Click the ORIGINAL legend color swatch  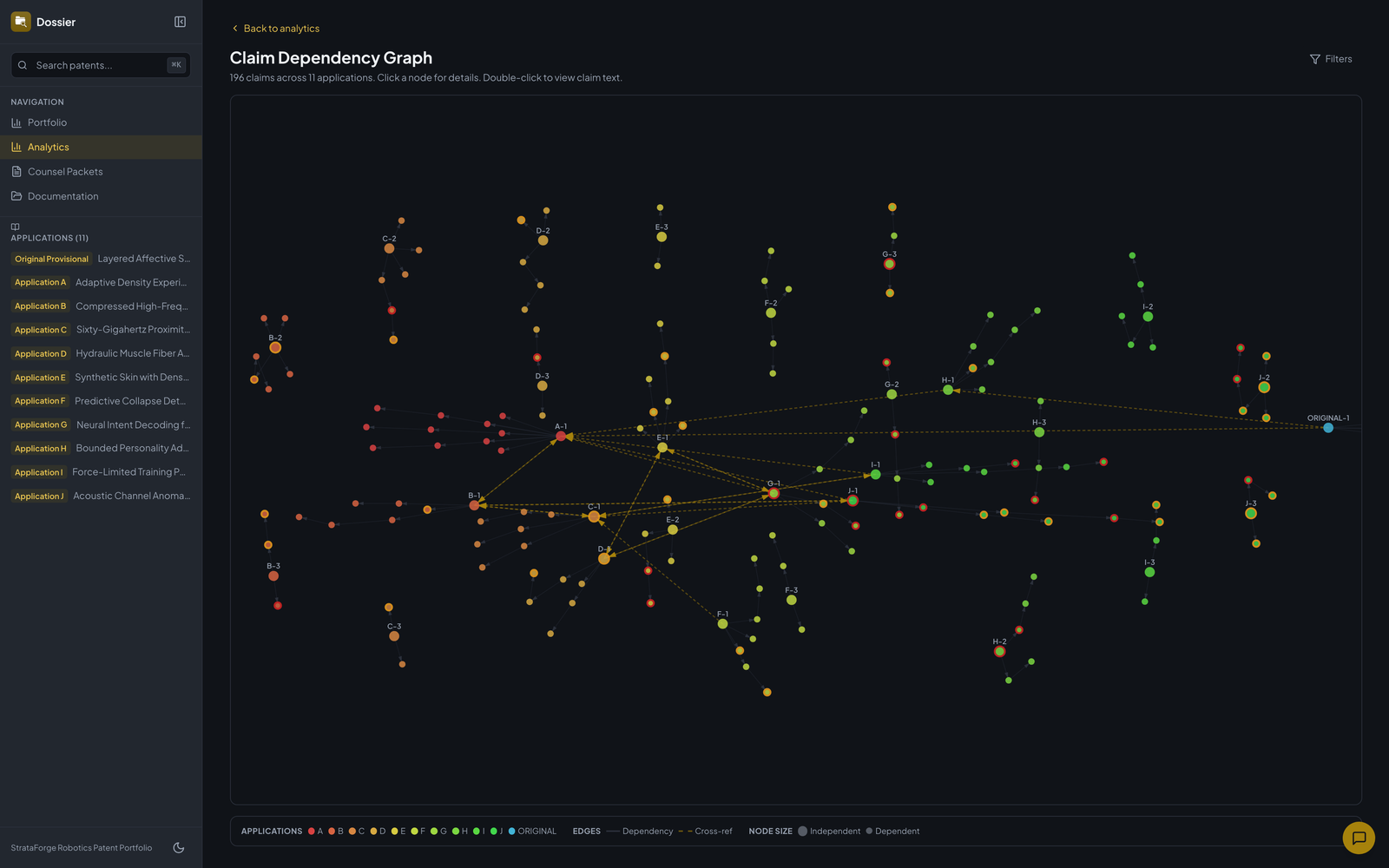511,832
